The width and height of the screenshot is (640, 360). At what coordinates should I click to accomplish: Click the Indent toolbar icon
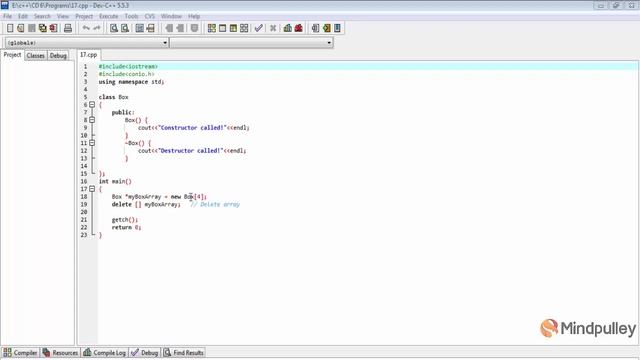pos(169,28)
